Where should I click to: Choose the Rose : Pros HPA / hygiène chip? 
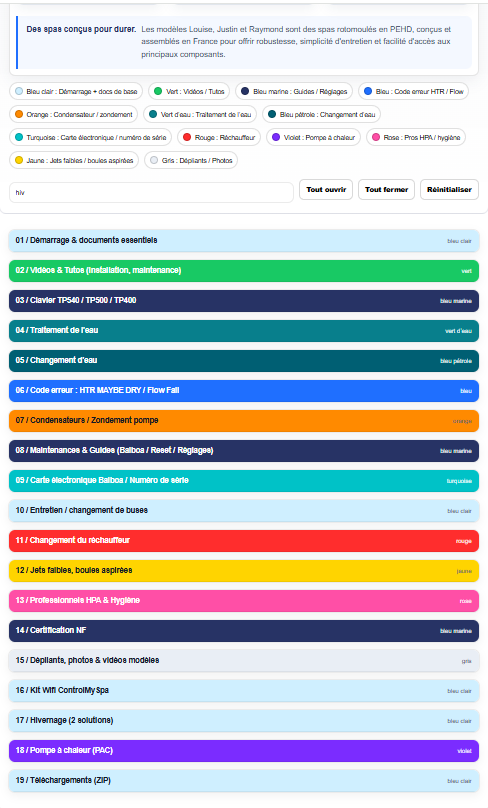[416, 138]
